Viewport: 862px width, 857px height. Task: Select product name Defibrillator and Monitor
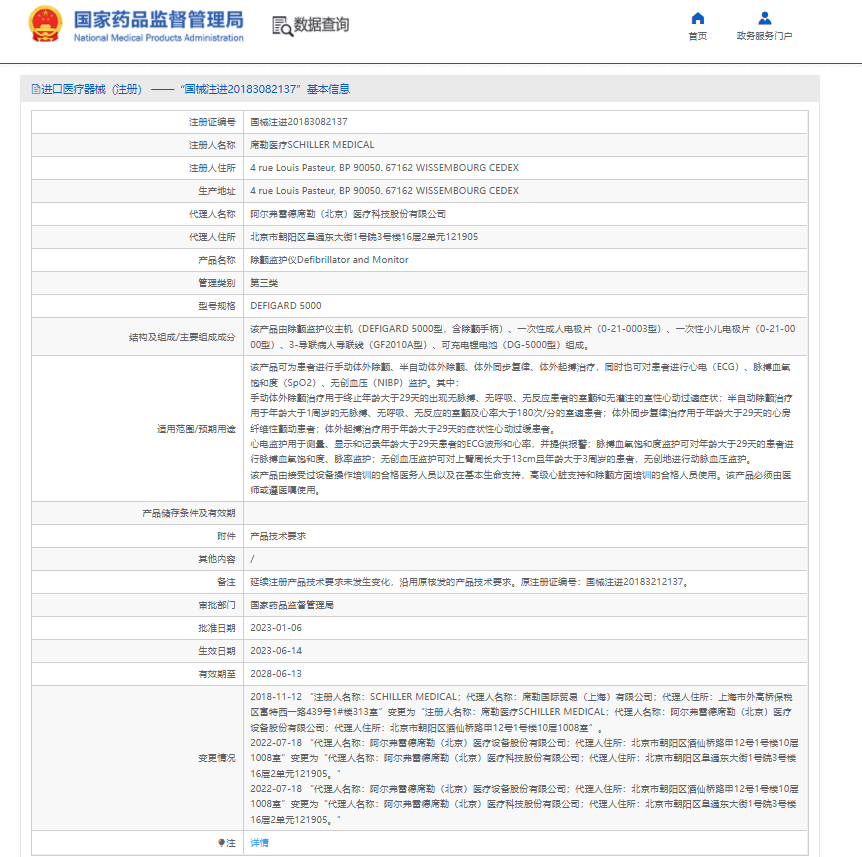[x=329, y=260]
